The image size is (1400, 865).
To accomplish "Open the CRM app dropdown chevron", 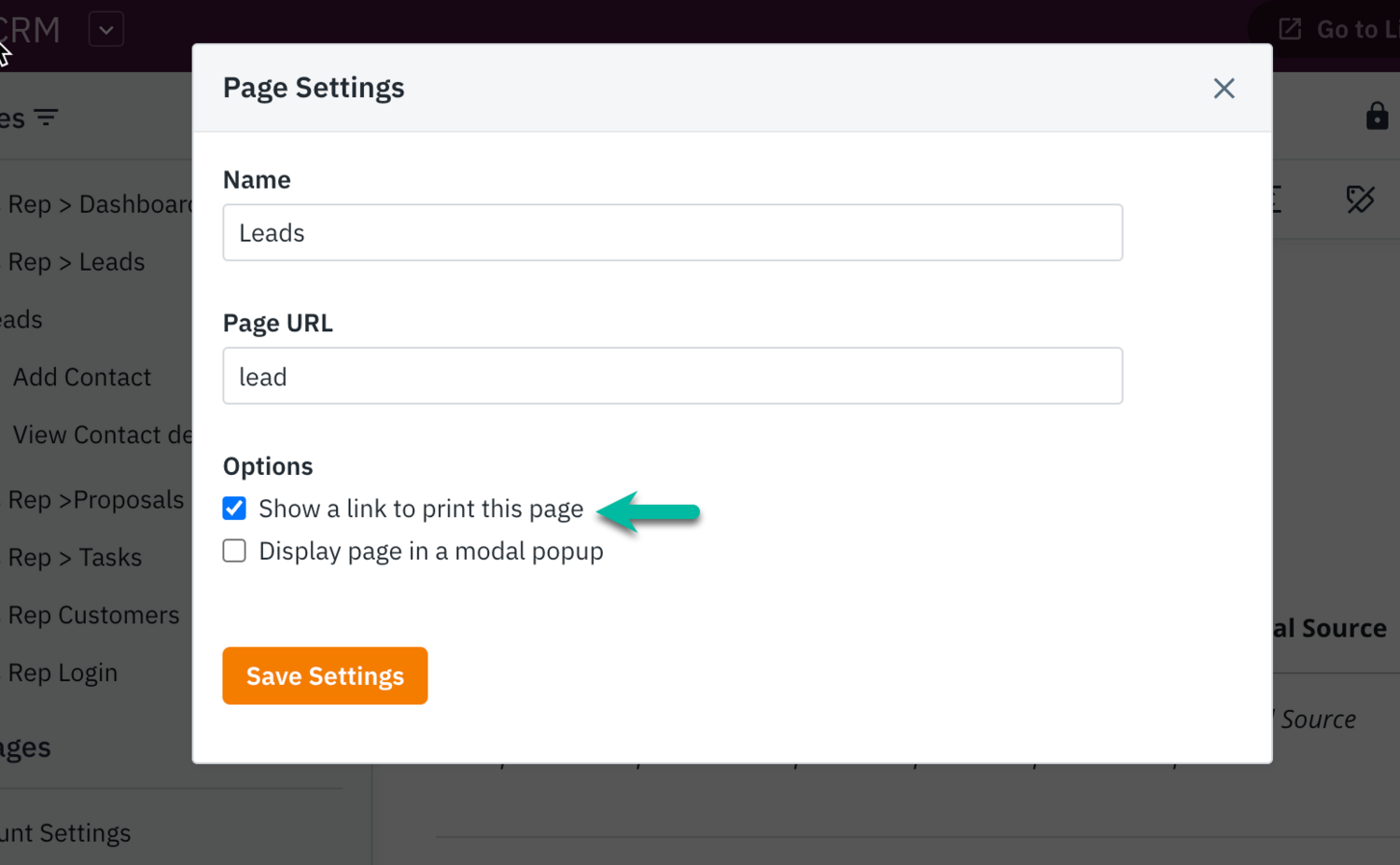I will pyautogui.click(x=106, y=30).
